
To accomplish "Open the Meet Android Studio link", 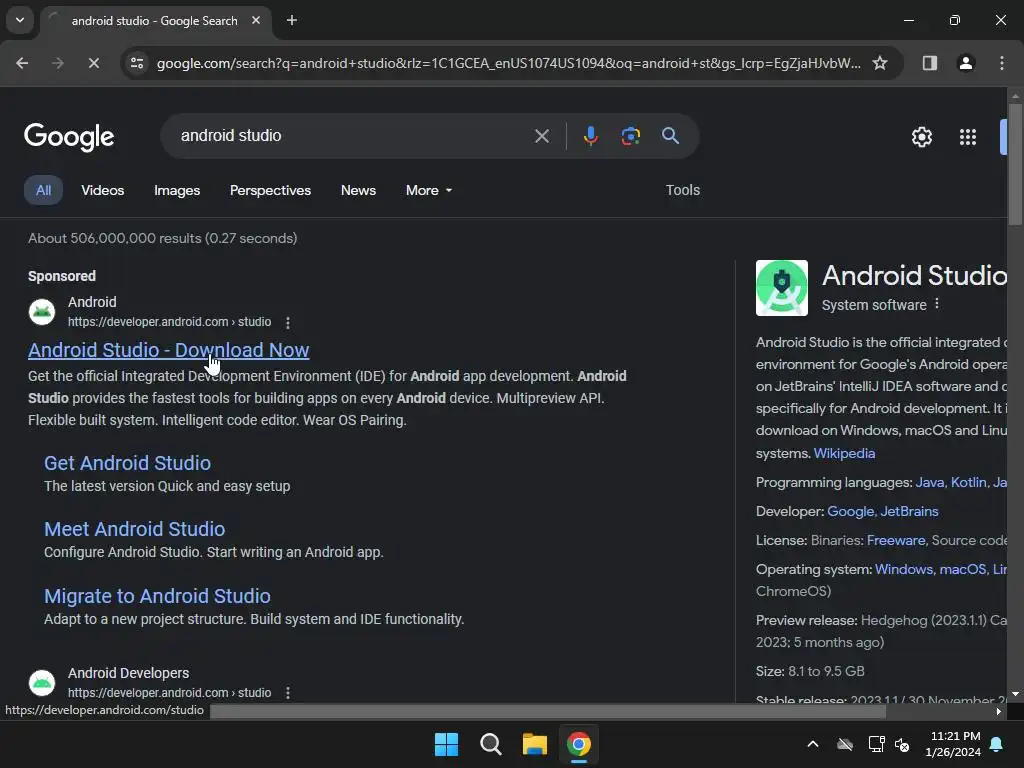I will (135, 529).
